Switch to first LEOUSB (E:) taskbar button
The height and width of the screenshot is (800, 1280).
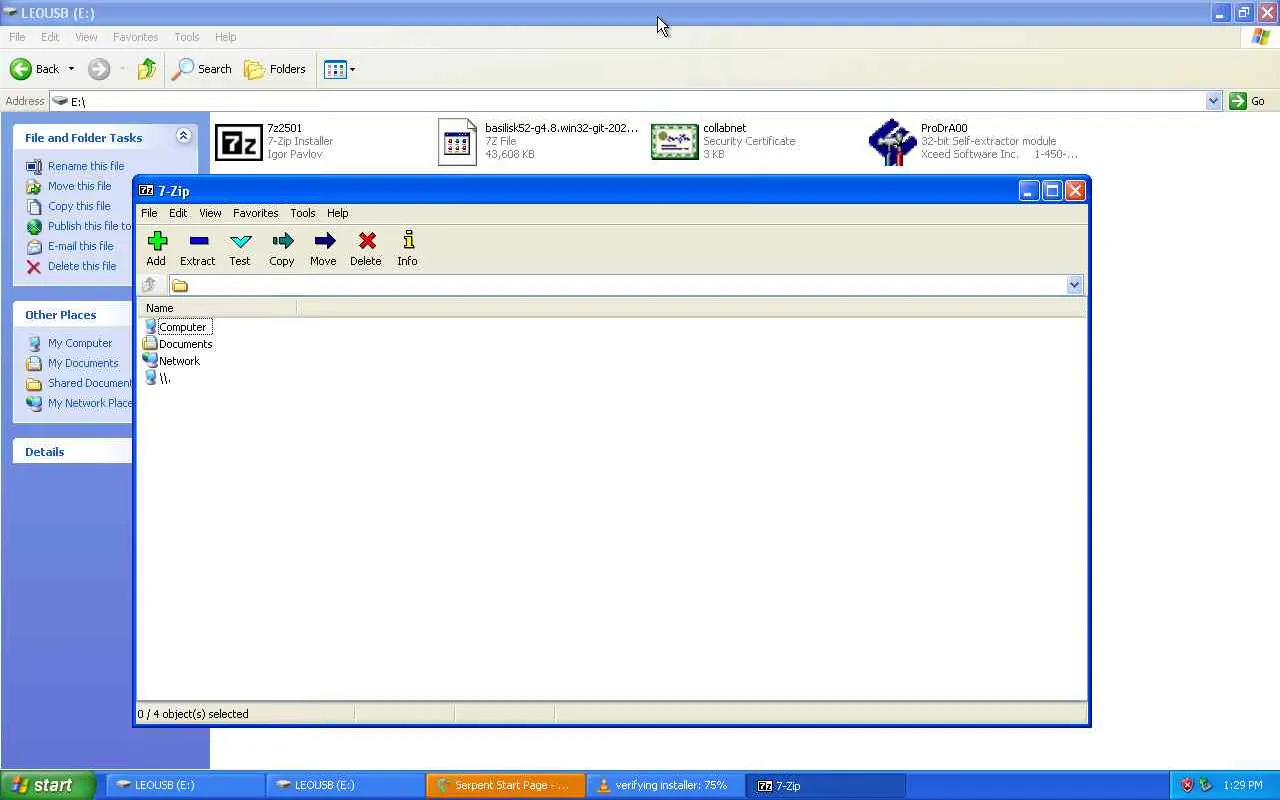pos(184,785)
